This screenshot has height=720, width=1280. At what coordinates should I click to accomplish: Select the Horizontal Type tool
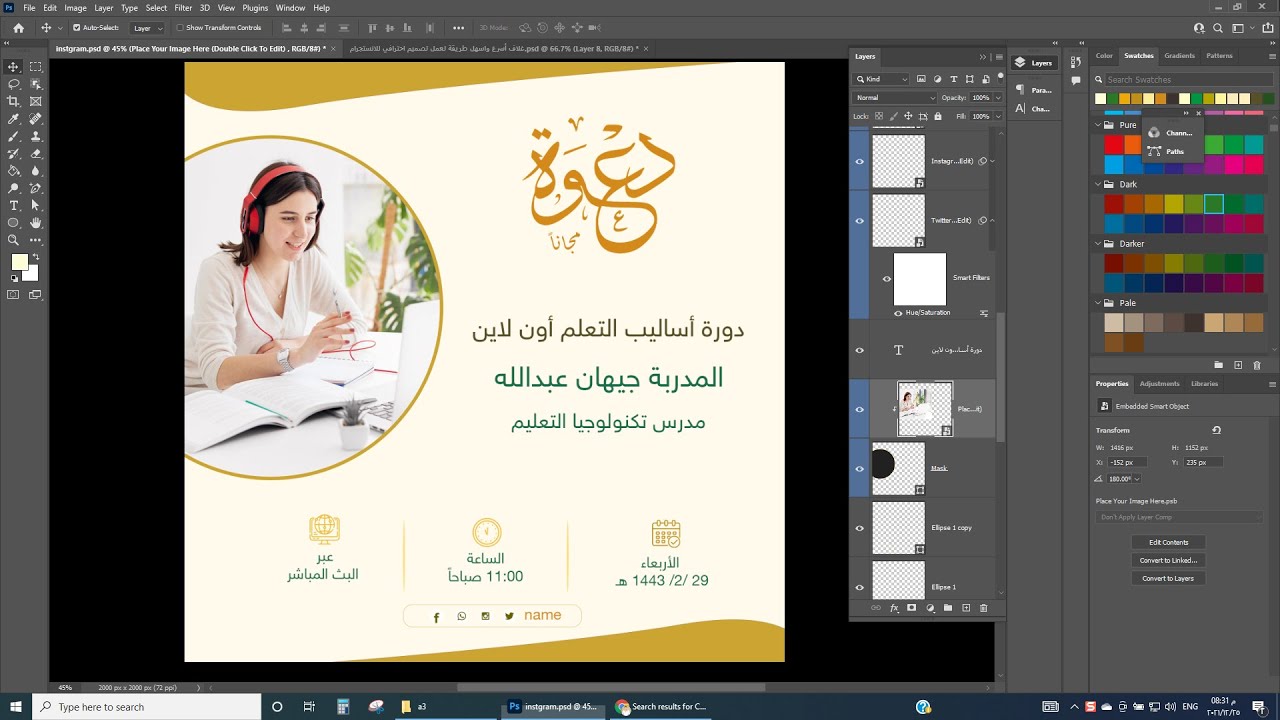(x=14, y=205)
